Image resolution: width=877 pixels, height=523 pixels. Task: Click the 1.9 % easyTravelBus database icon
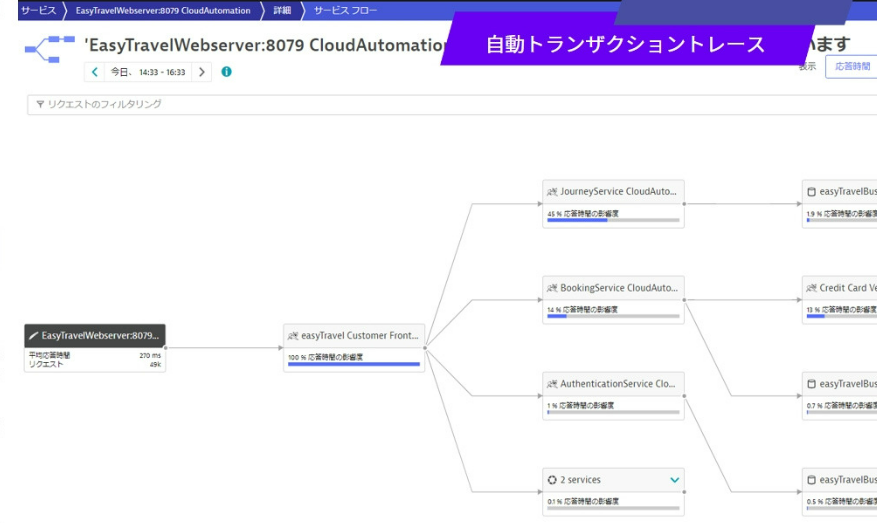(x=812, y=192)
